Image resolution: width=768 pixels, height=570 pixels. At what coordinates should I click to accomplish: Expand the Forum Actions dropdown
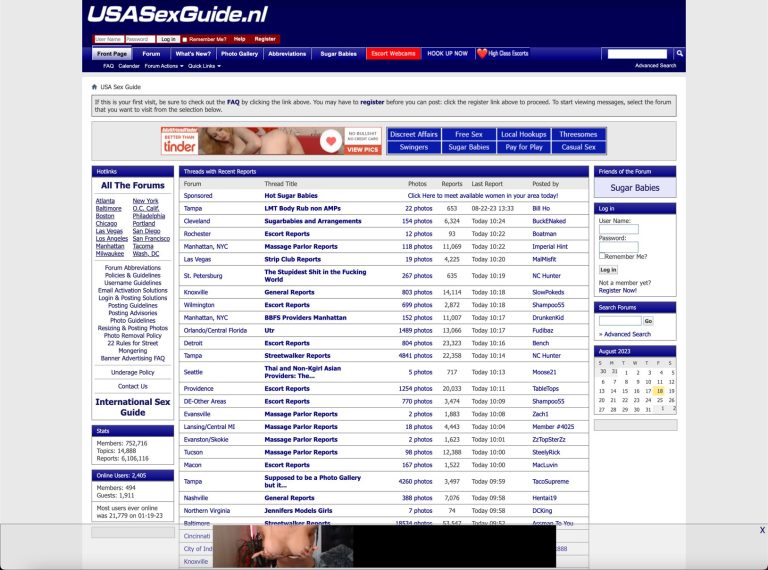tap(164, 66)
